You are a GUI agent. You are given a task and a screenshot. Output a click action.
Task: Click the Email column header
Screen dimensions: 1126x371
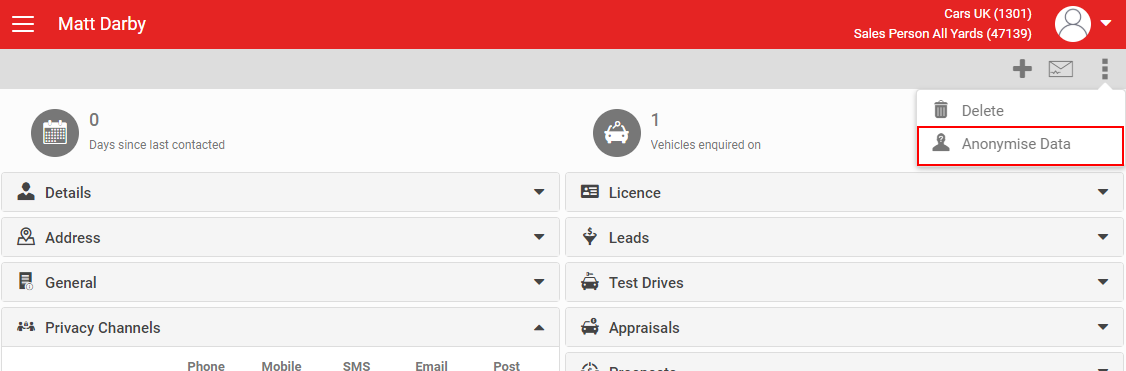(x=432, y=366)
